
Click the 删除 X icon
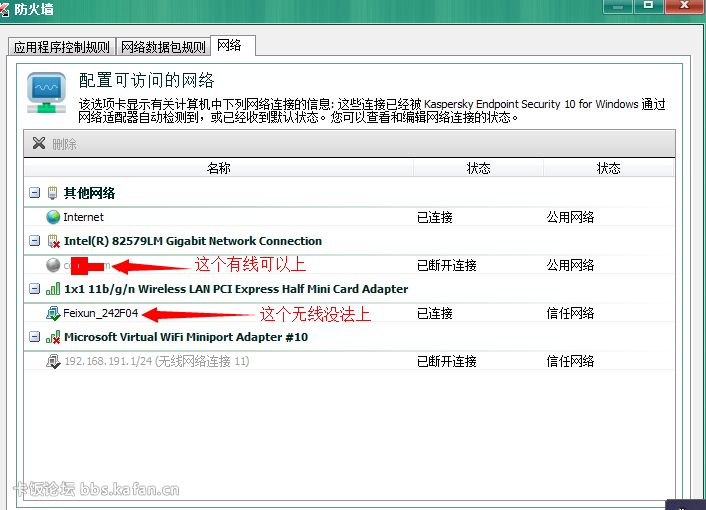pyautogui.click(x=39, y=143)
